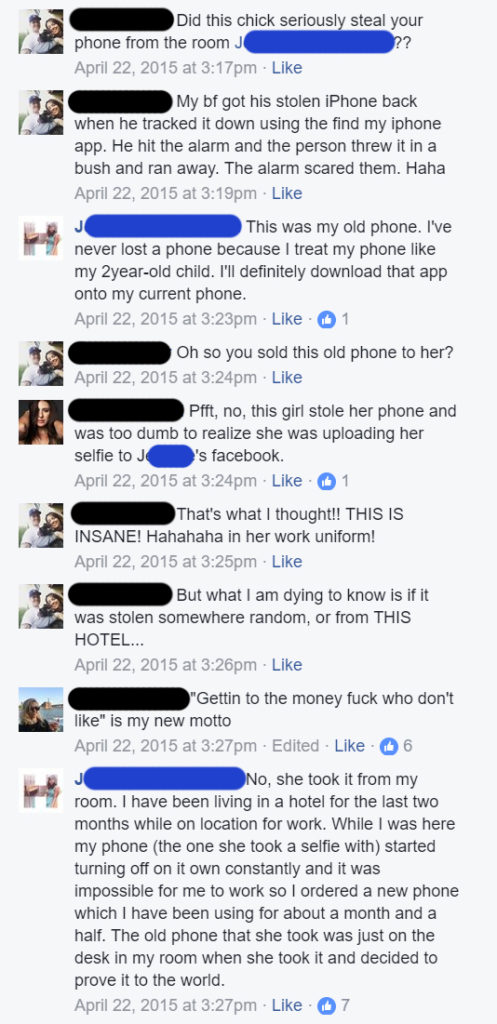This screenshot has width=497, height=1024.
Task: Click thumbs-up icon on 3:24pm 'Pfft' comment
Action: (x=326, y=481)
